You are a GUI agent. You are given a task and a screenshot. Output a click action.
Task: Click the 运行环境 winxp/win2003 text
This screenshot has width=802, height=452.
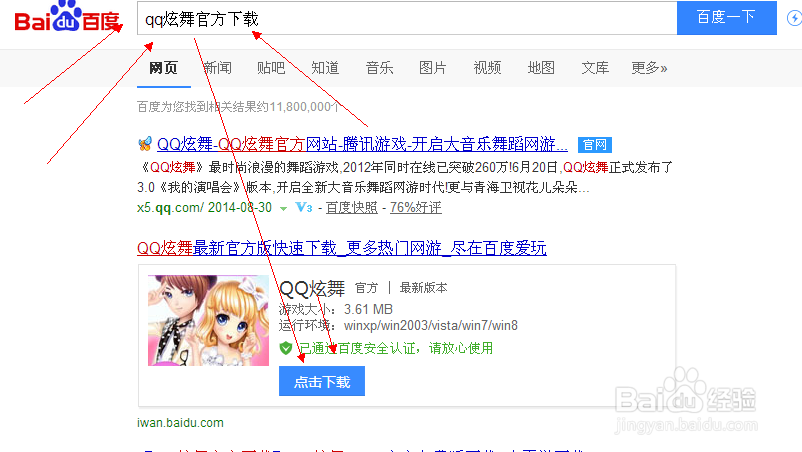pos(398,326)
